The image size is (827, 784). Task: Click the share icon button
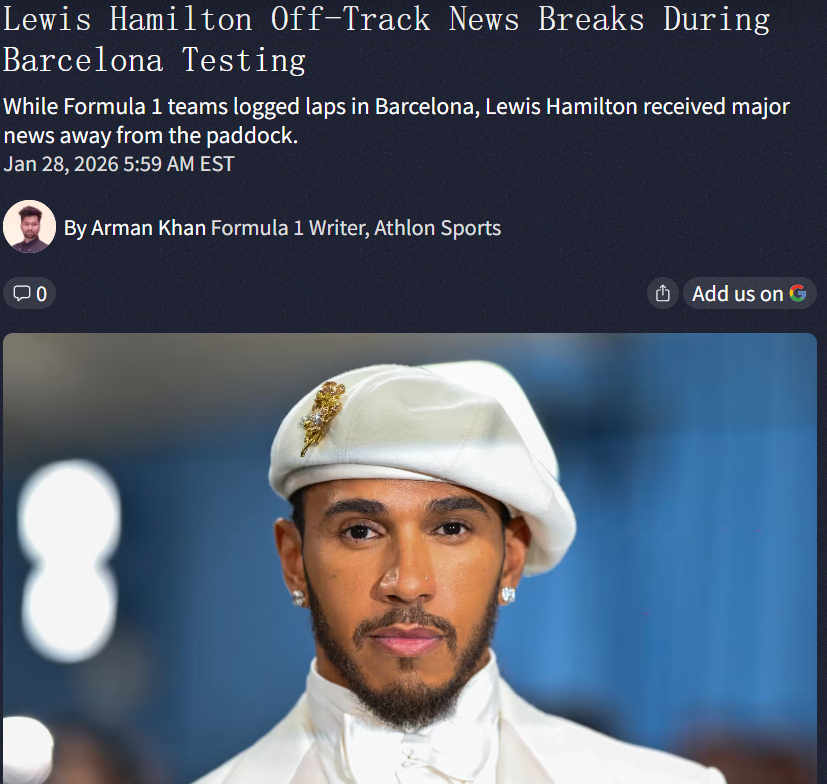pos(662,293)
